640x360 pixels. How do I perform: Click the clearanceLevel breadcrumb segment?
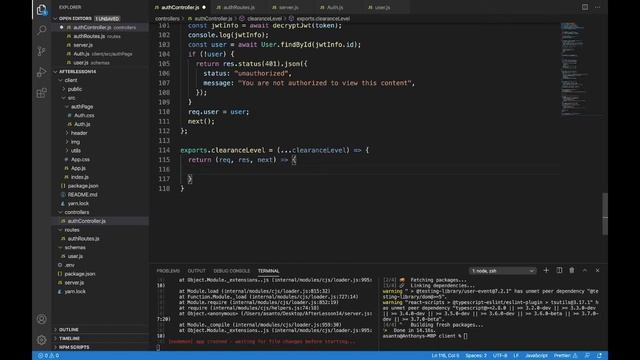coord(264,18)
